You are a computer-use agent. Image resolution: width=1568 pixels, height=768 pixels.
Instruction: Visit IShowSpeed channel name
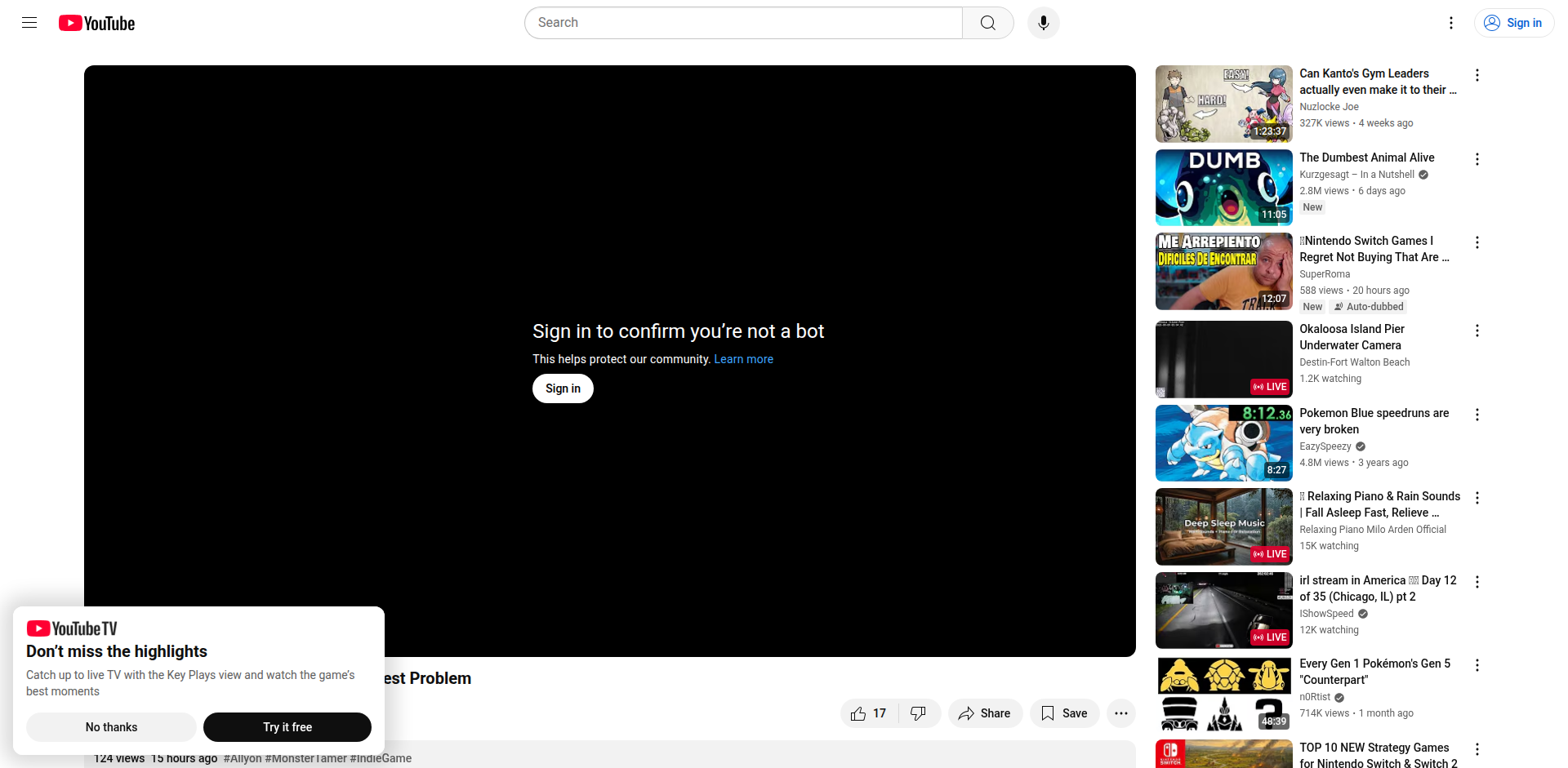1326,614
